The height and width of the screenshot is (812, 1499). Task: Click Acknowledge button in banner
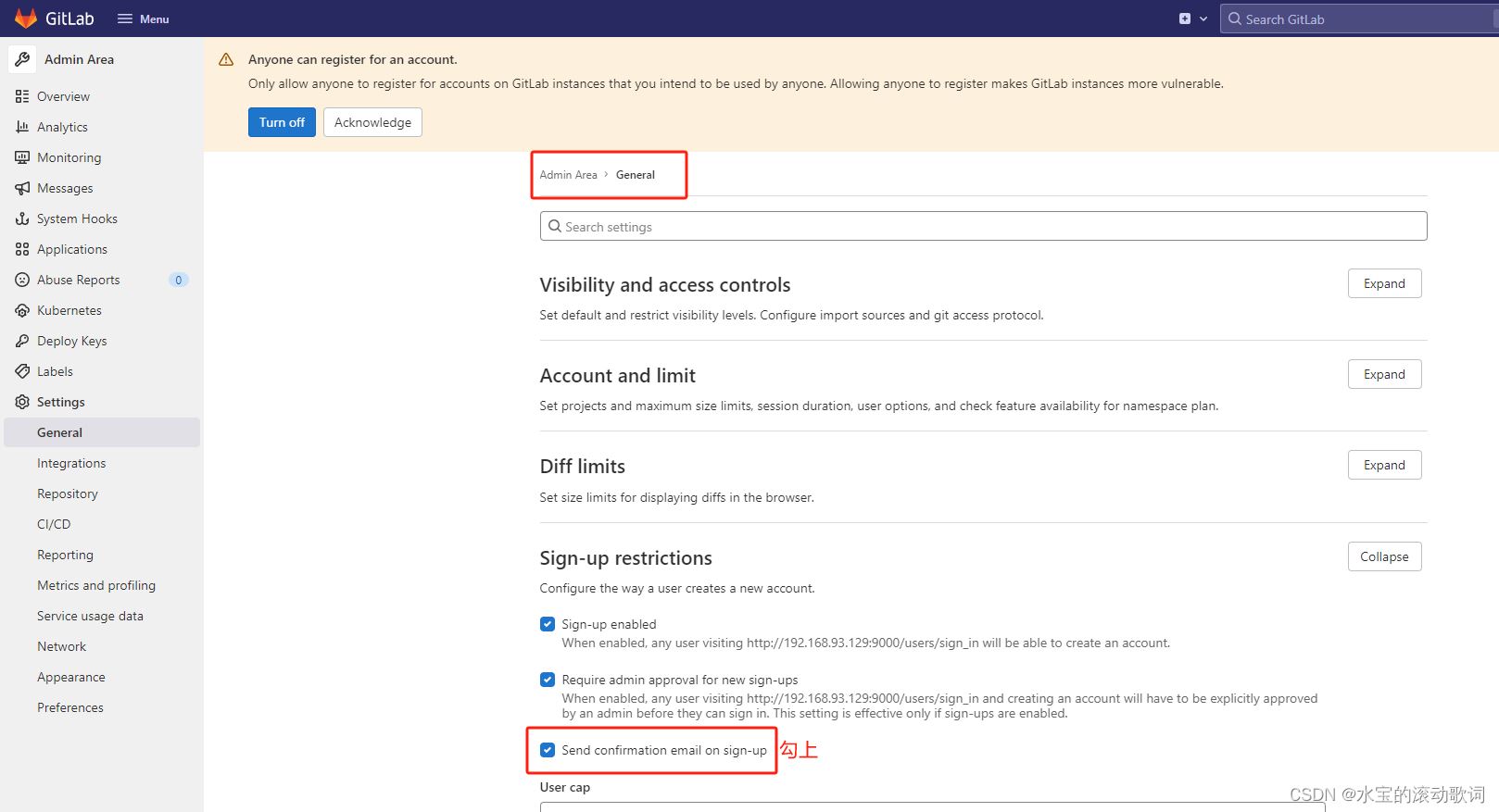(x=372, y=122)
